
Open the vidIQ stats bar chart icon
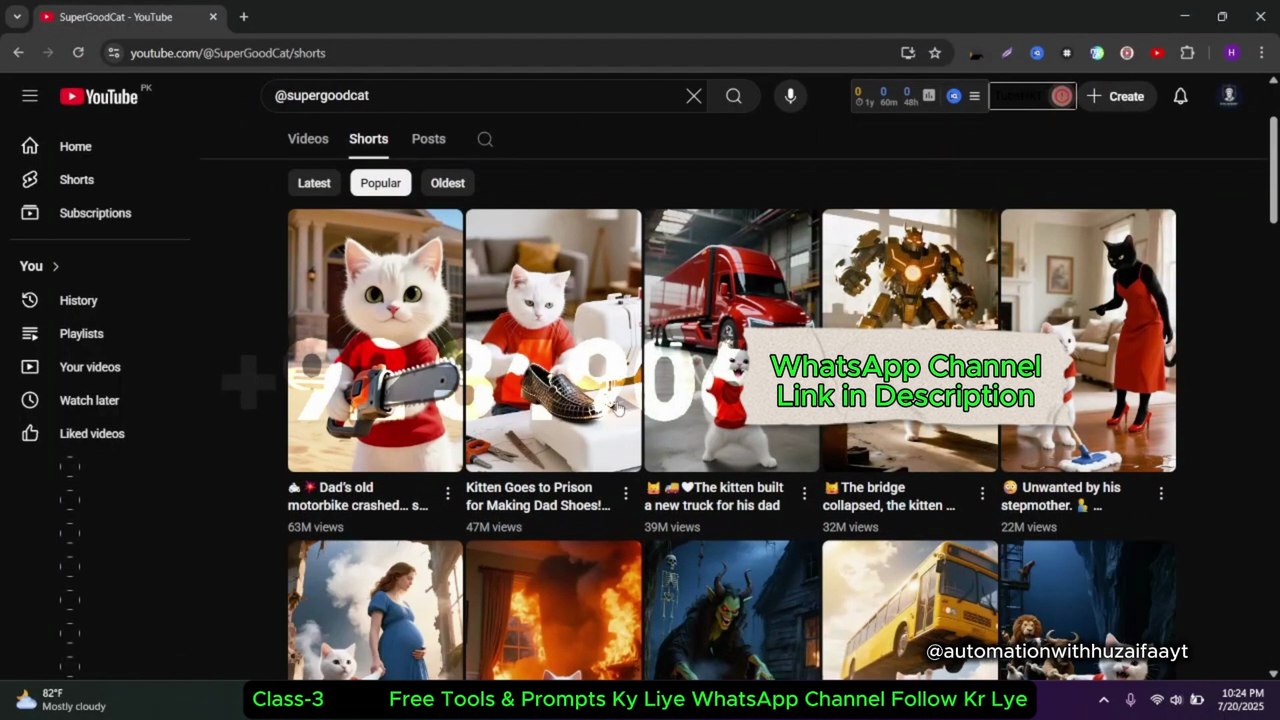pyautogui.click(x=929, y=96)
